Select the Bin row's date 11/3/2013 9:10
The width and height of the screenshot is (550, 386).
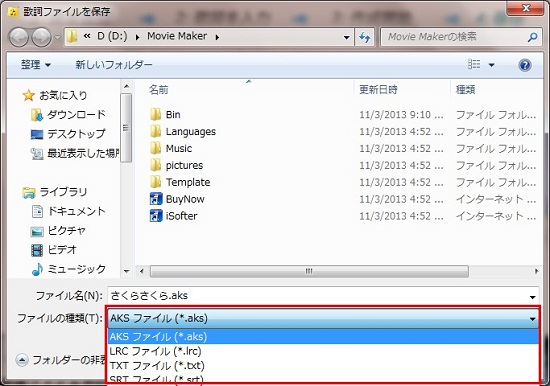pyautogui.click(x=401, y=115)
